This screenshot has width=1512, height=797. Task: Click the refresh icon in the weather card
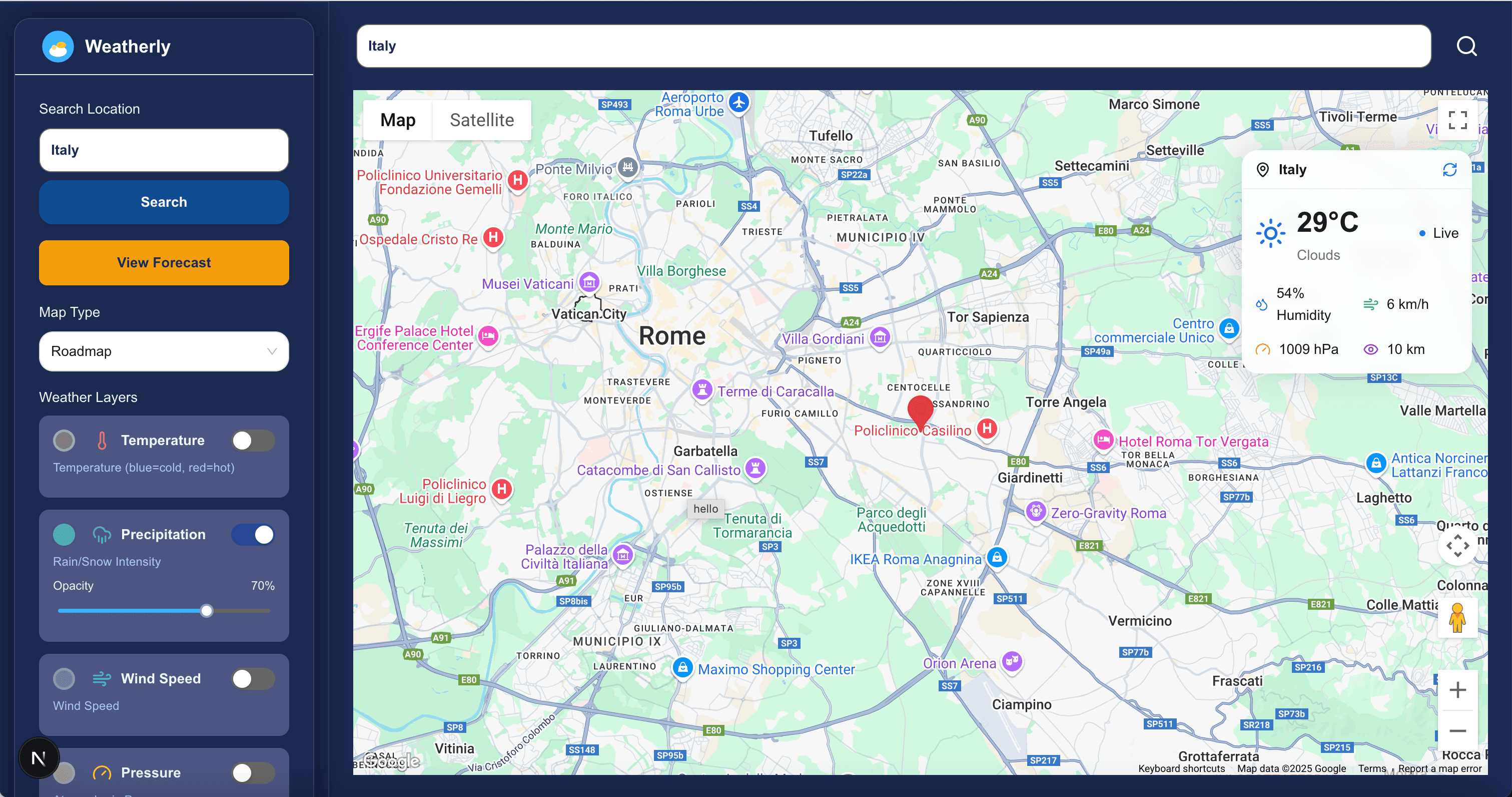point(1449,169)
